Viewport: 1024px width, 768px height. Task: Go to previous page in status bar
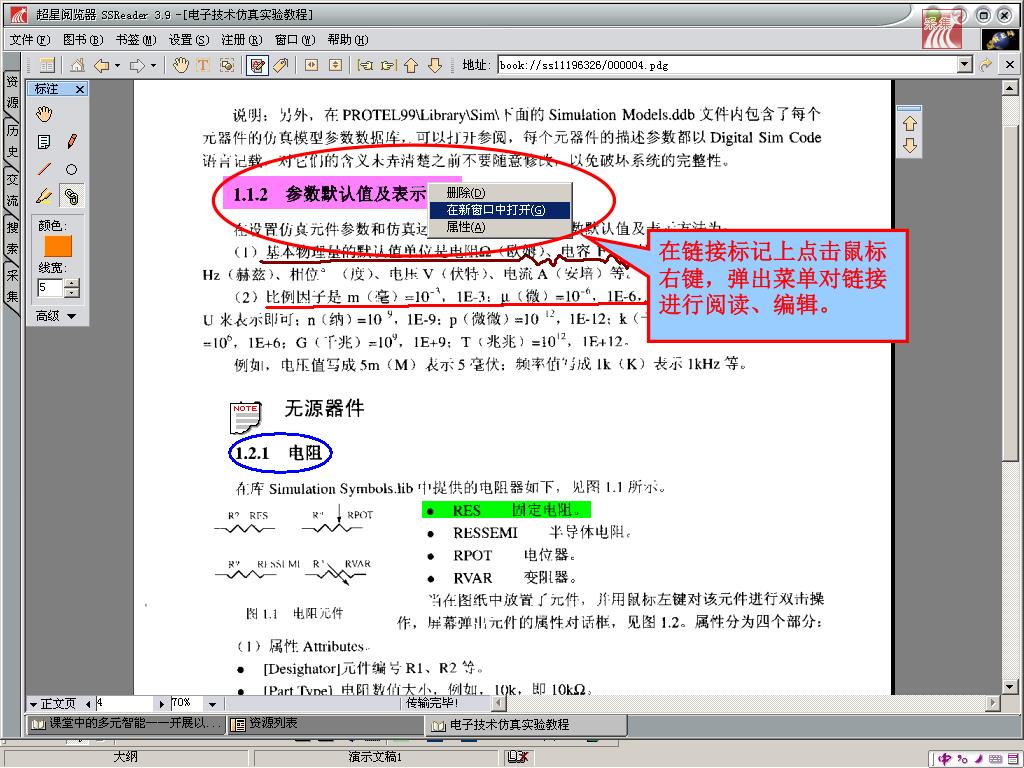click(x=88, y=704)
